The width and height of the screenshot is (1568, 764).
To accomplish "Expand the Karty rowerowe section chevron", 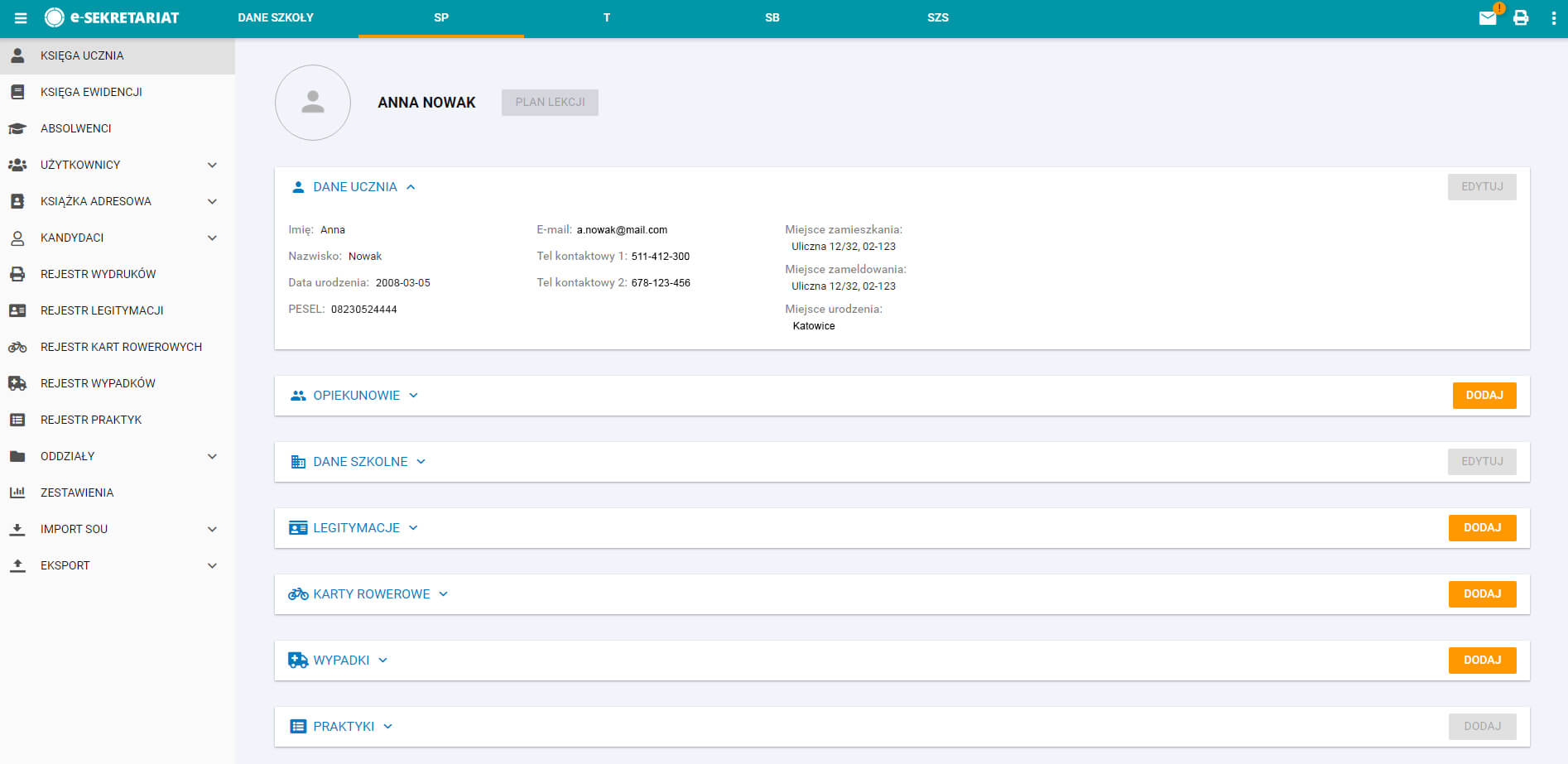I will tap(443, 594).
